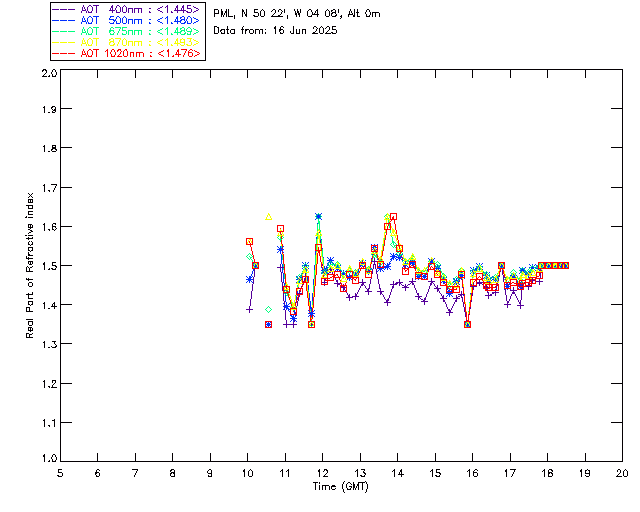Click the x-axis label 5
Screen dimensions: 640x512
(60, 473)
